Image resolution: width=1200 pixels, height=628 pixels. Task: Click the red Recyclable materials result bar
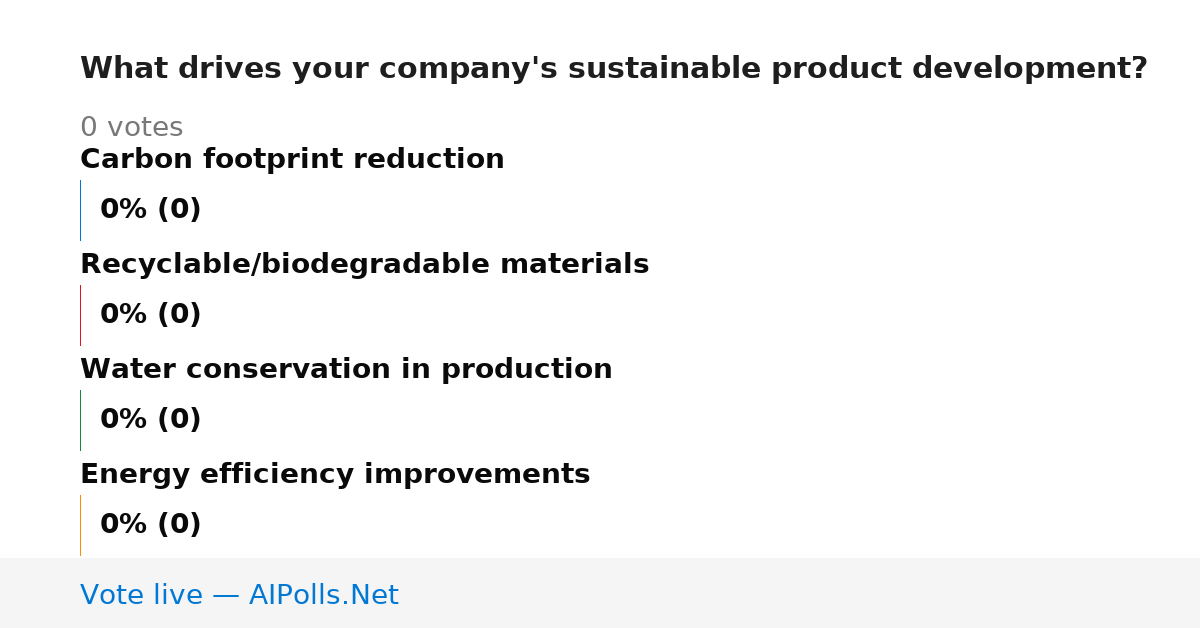(80, 315)
